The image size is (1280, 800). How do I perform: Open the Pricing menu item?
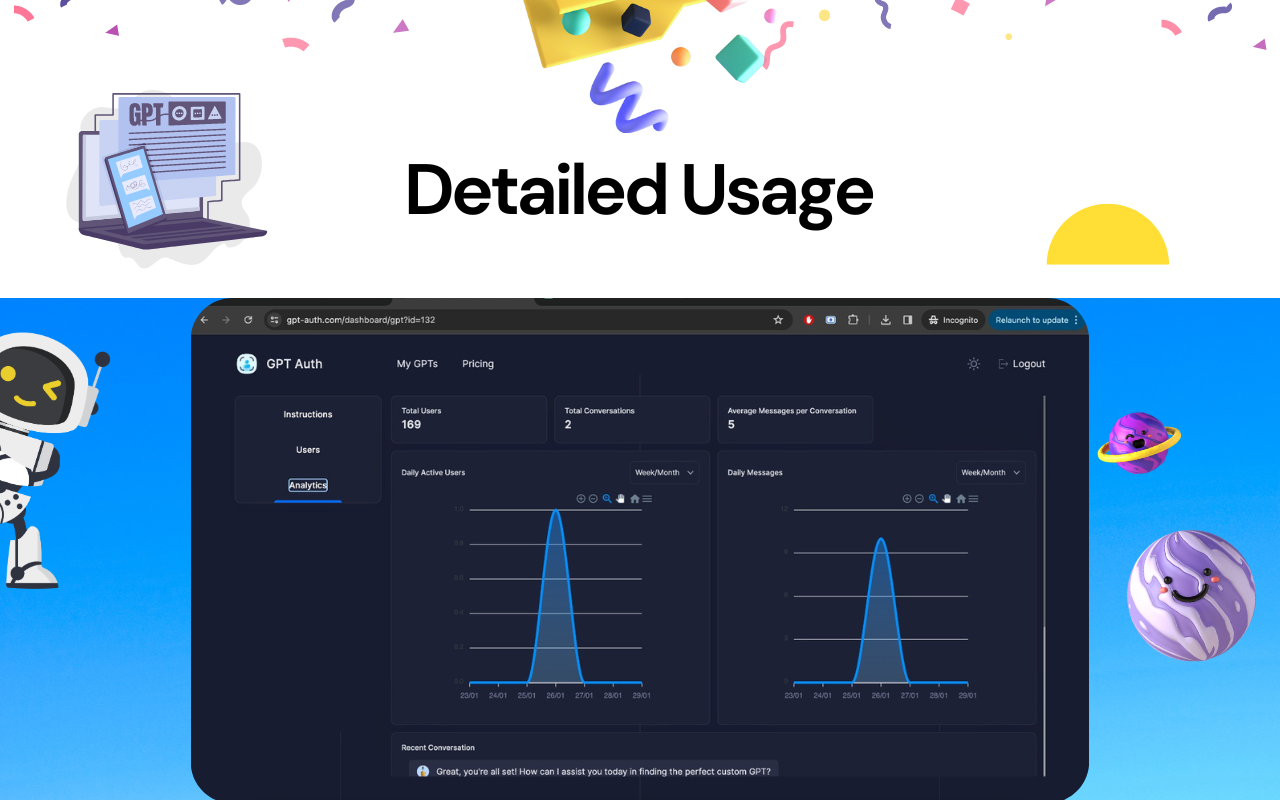click(x=478, y=364)
